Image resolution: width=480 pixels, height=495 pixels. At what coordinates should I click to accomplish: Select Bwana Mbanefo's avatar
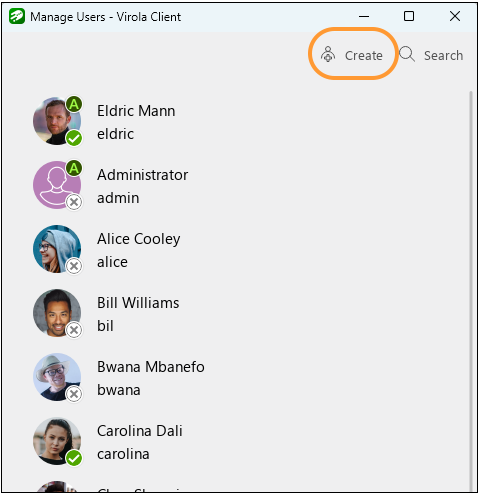pos(57,377)
